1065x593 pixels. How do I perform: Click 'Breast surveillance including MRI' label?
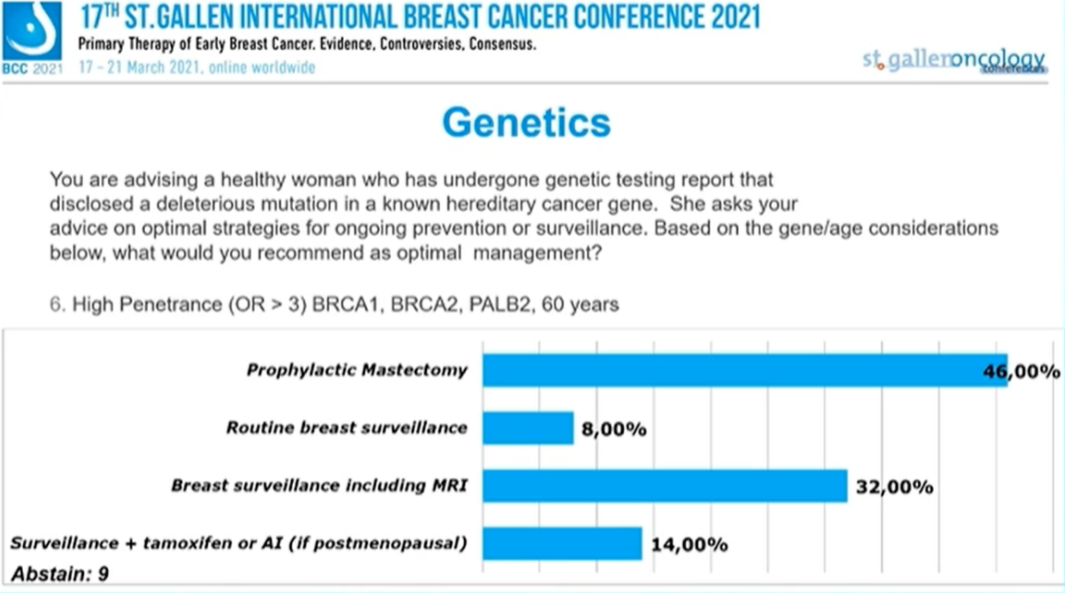point(319,486)
